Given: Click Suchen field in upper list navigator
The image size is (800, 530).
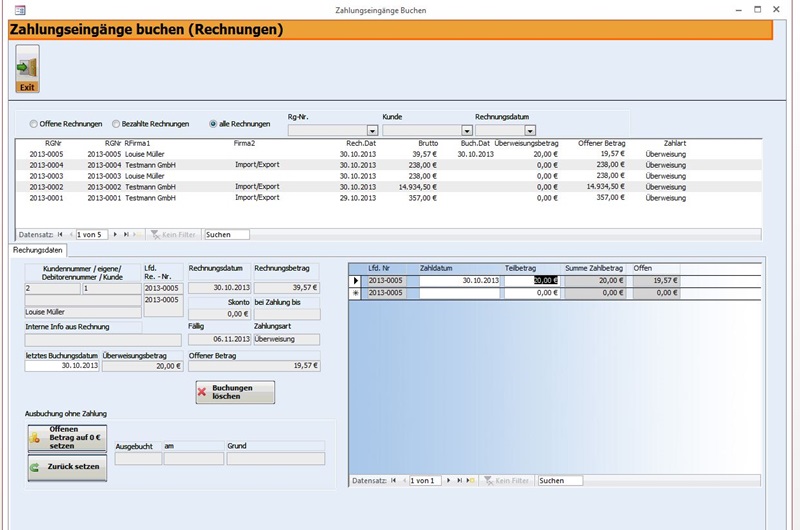Looking at the screenshot, I should click(227, 235).
